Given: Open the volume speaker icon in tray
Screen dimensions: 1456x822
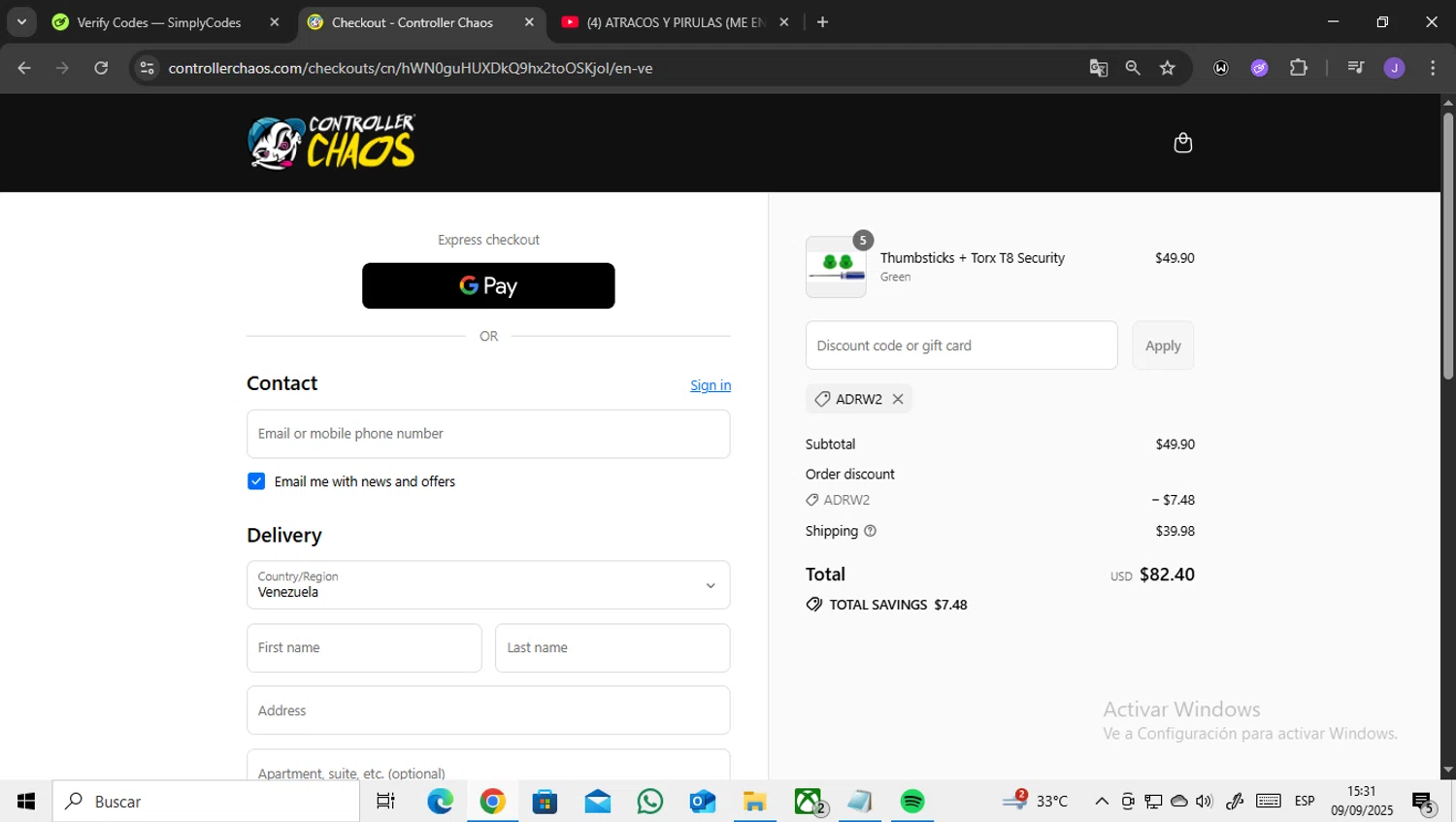Looking at the screenshot, I should (1205, 802).
